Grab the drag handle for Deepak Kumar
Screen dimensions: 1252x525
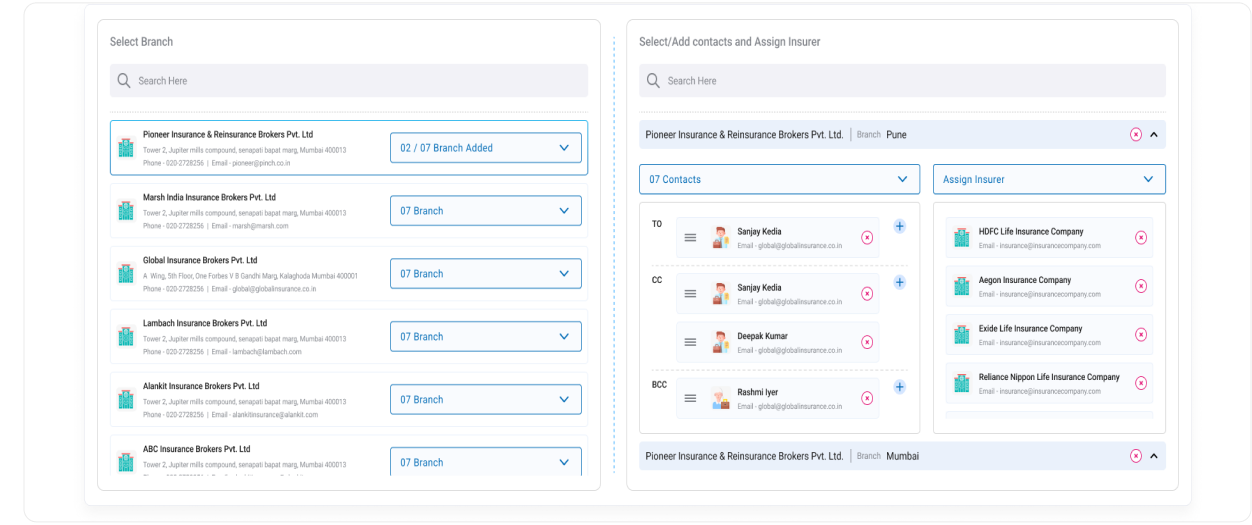[690, 342]
